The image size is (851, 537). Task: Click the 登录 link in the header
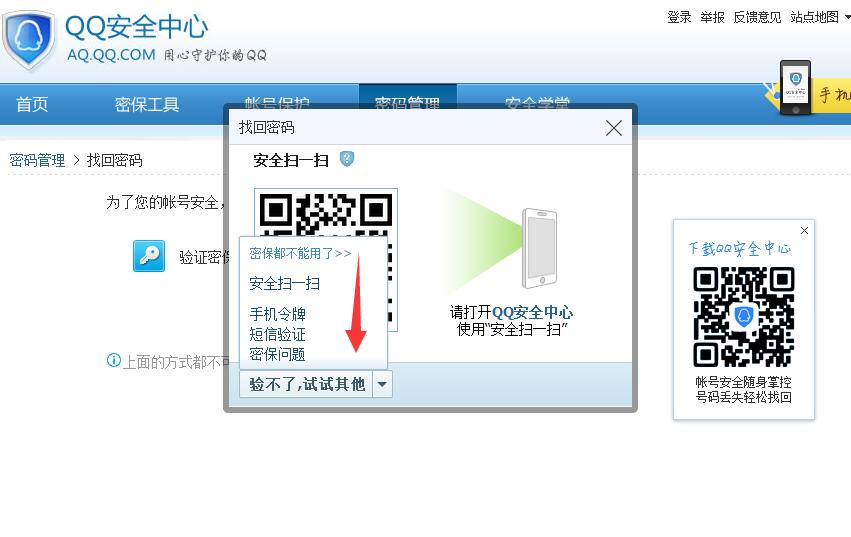pyautogui.click(x=679, y=17)
